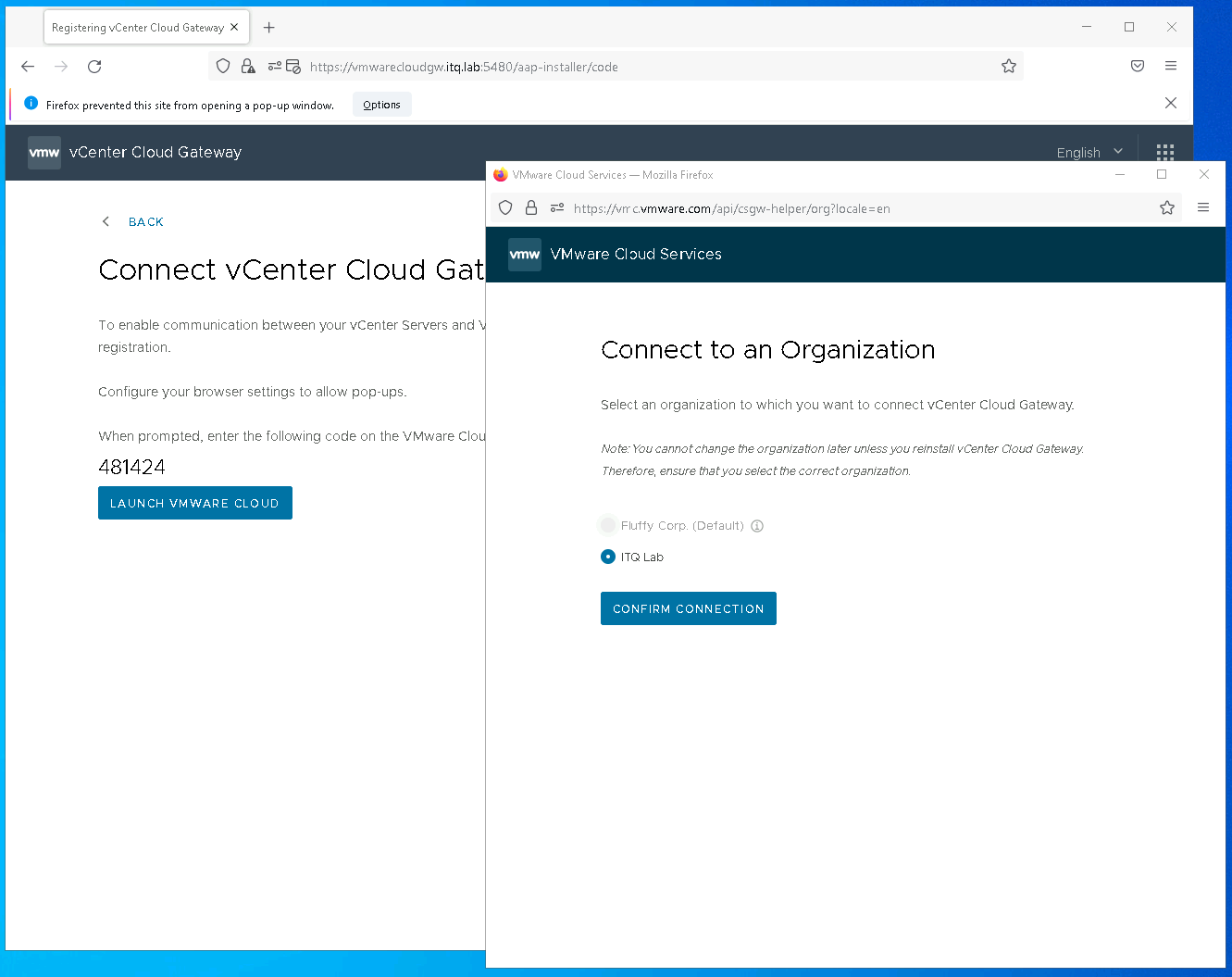Open the popup window's hamburger menu
The image size is (1232, 977).
coord(1203,208)
